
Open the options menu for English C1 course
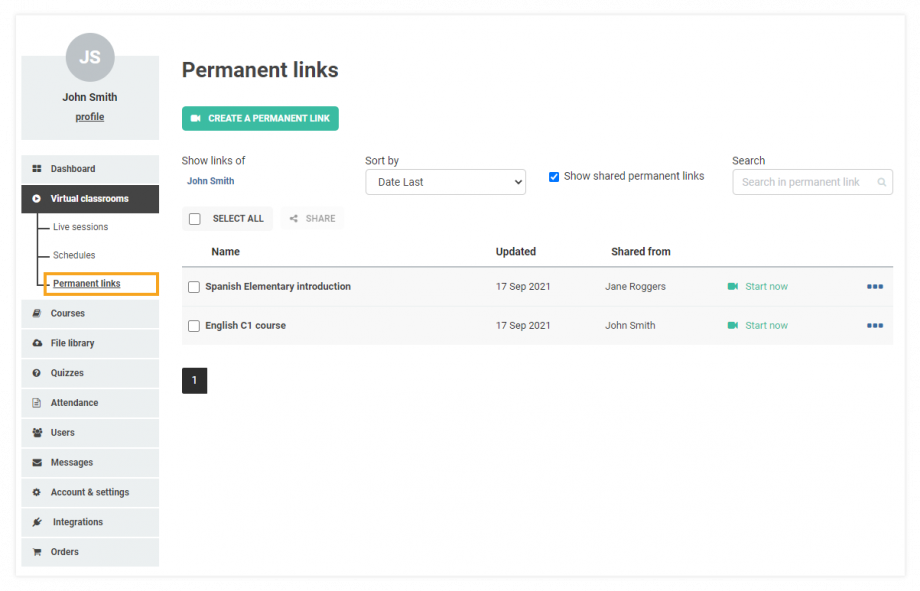[875, 325]
